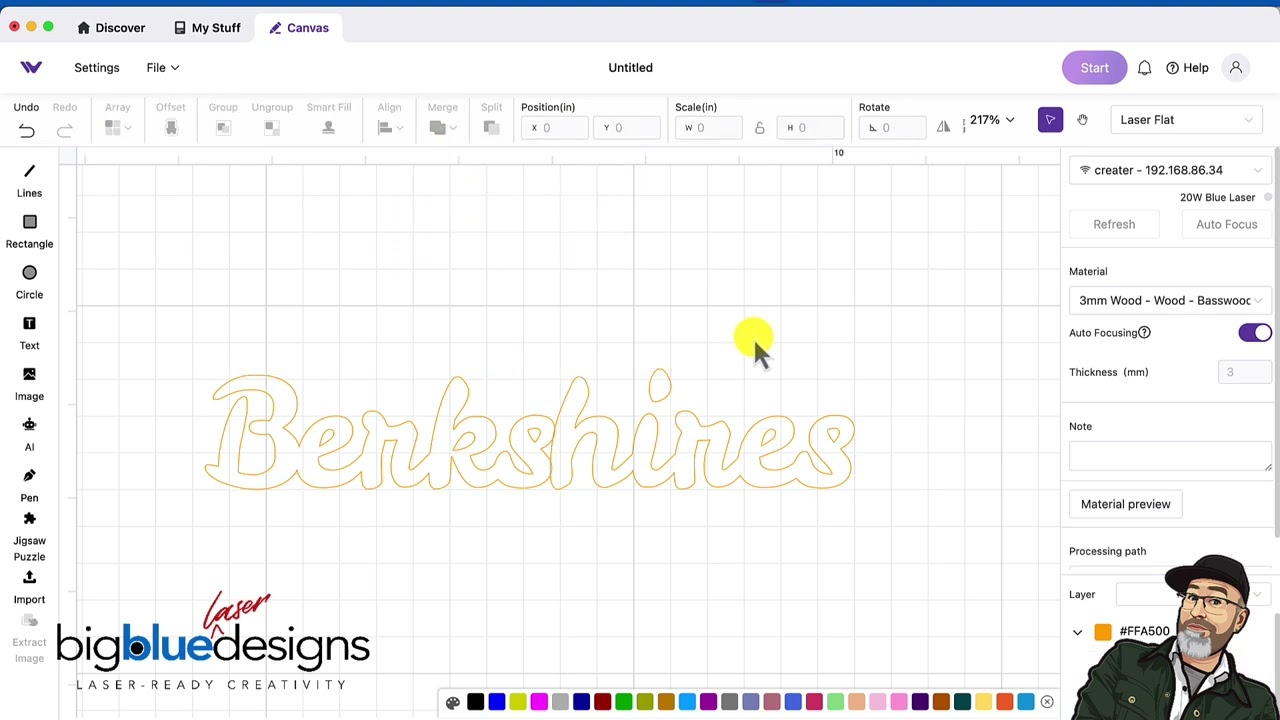Click the Auto Focusing info icon

tap(1144, 333)
